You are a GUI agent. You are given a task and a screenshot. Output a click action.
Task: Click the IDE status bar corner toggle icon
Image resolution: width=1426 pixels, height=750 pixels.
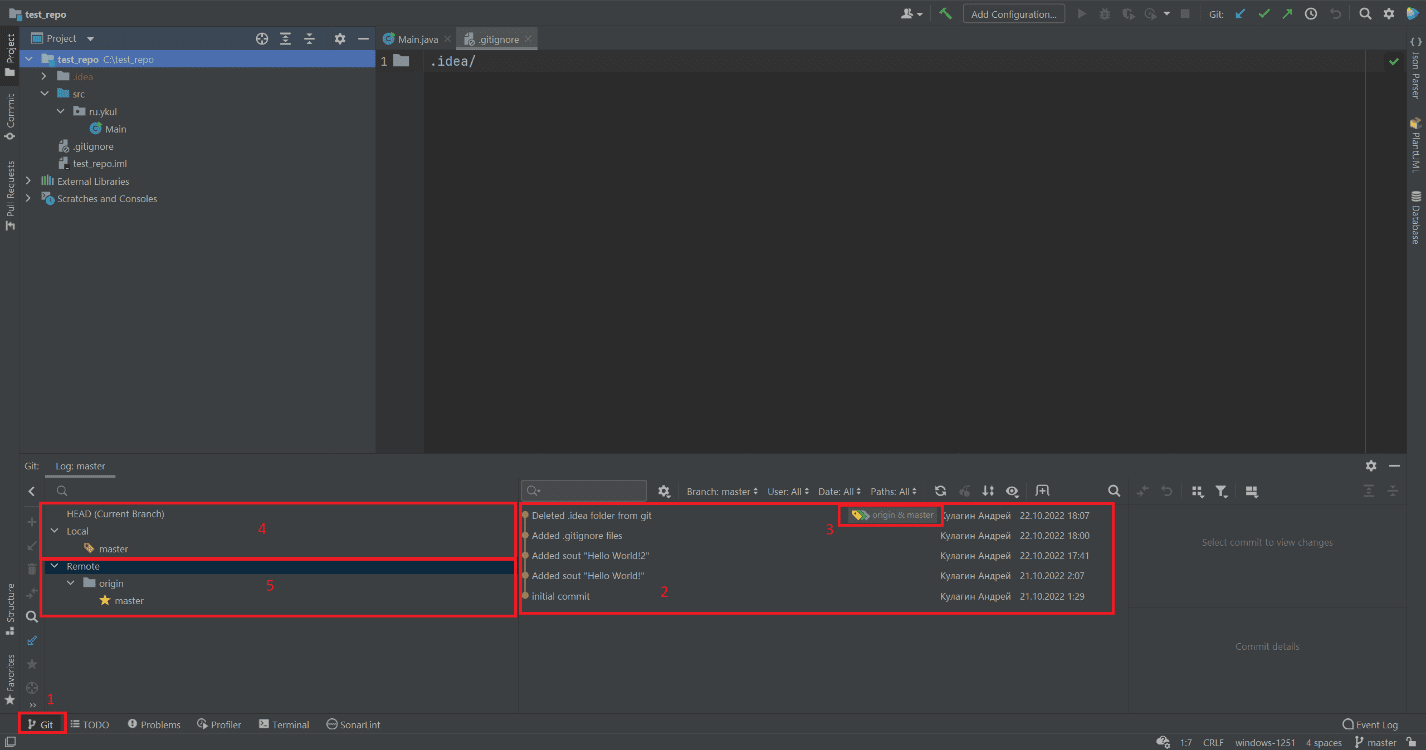(9, 742)
